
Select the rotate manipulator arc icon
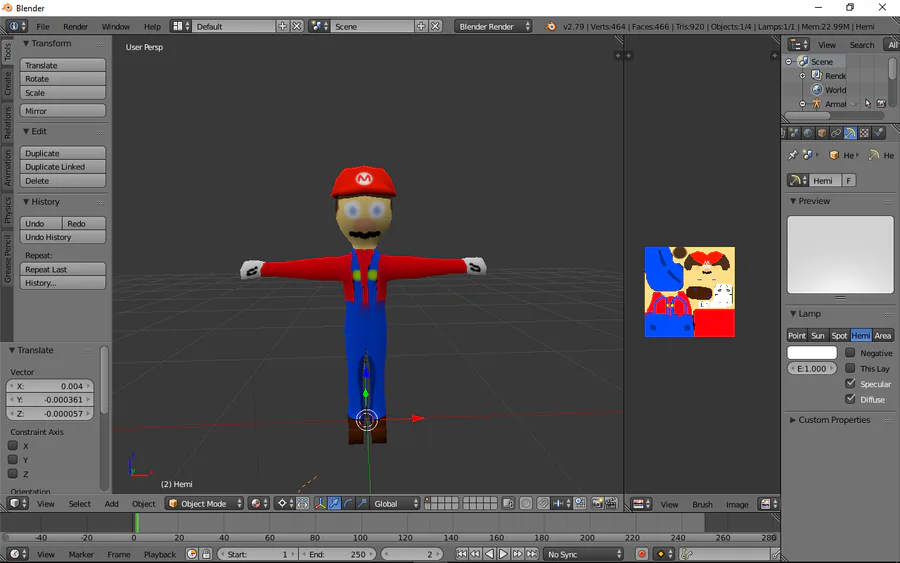click(x=348, y=503)
